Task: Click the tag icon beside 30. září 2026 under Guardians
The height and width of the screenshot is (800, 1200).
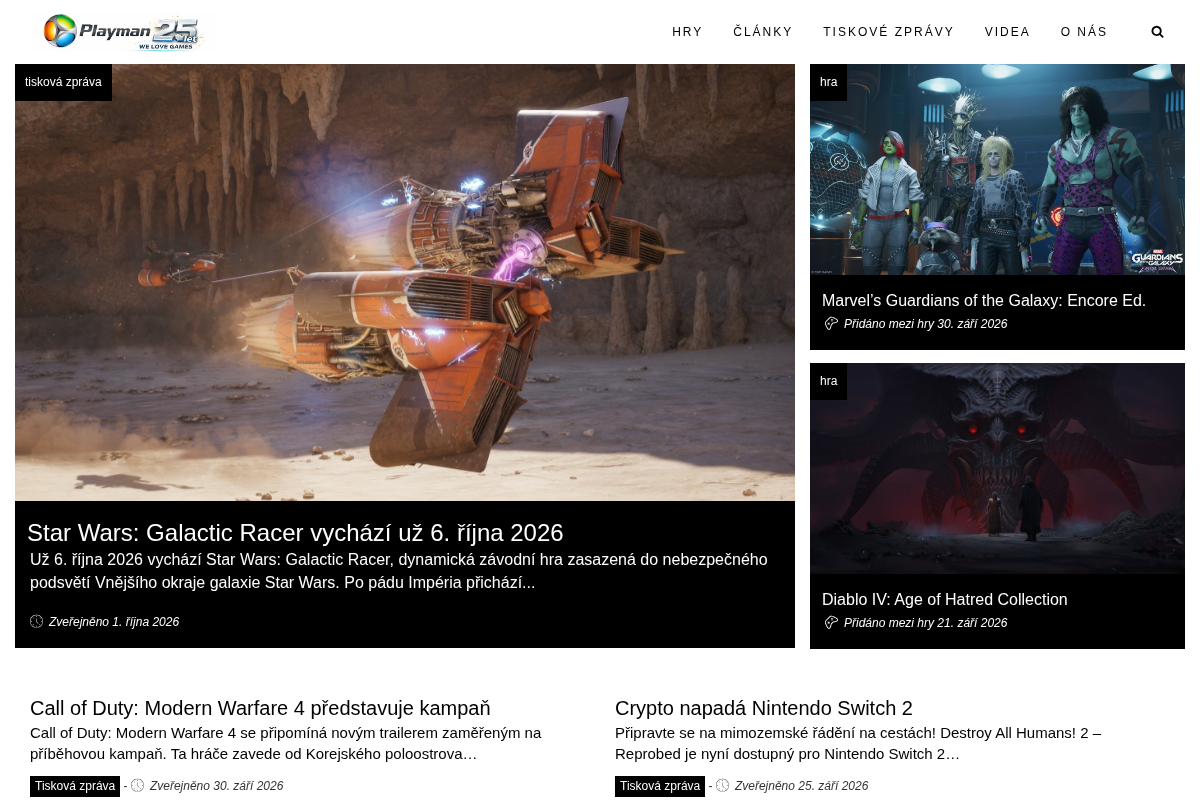Action: coord(831,324)
